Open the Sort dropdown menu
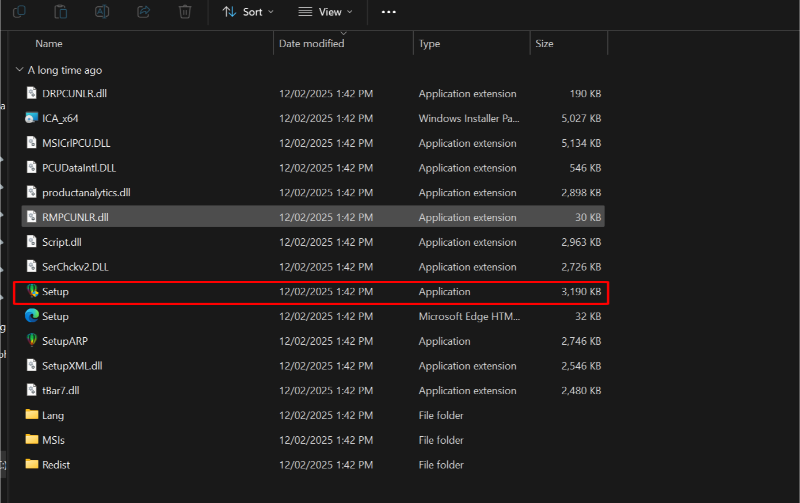This screenshot has height=503, width=800. pyautogui.click(x=248, y=12)
